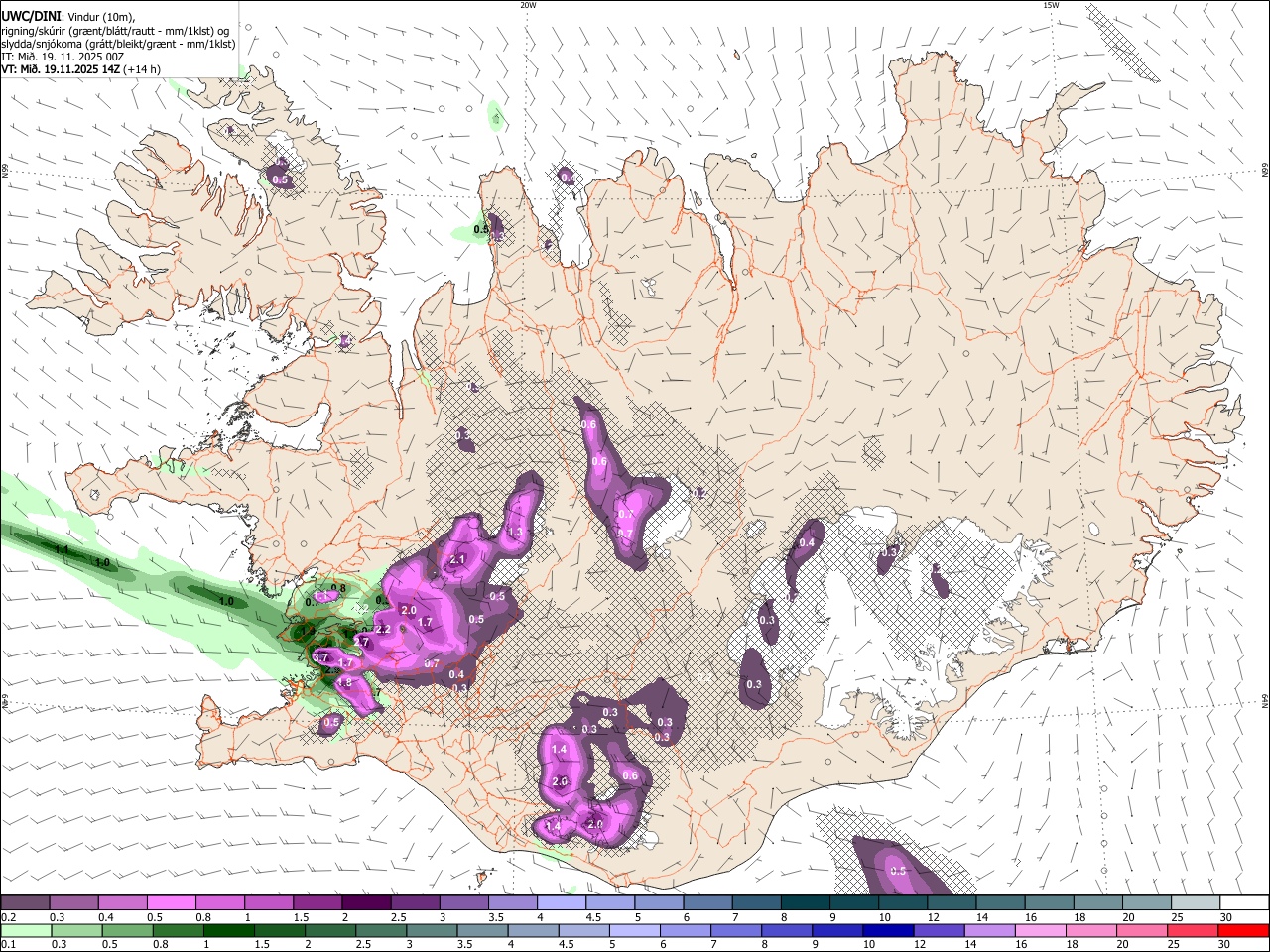Viewport: 1270px width, 952px height.
Task: Click the light grey 25 swatch in upper legend row
Action: (1196, 903)
